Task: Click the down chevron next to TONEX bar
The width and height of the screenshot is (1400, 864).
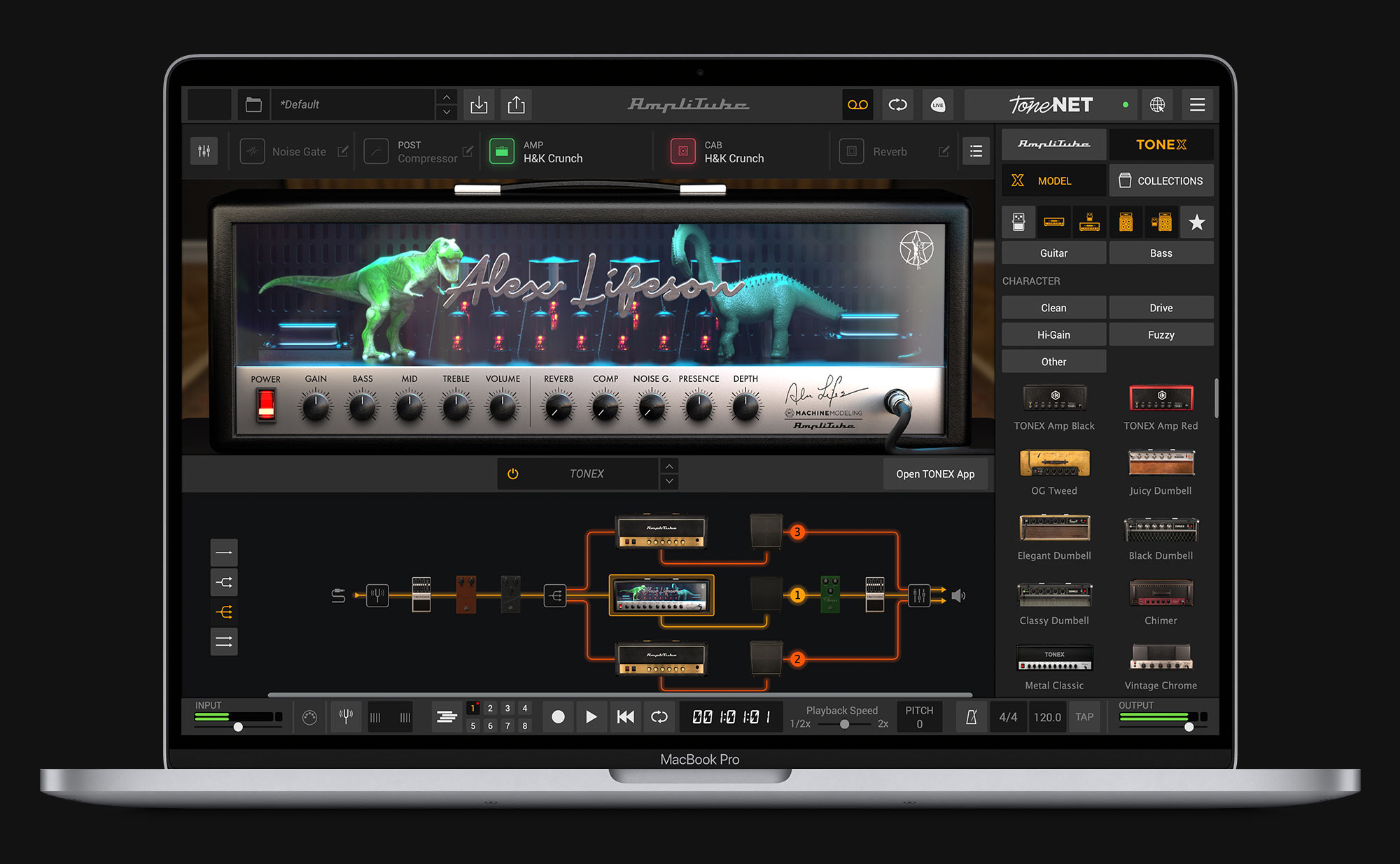Action: pos(668,481)
